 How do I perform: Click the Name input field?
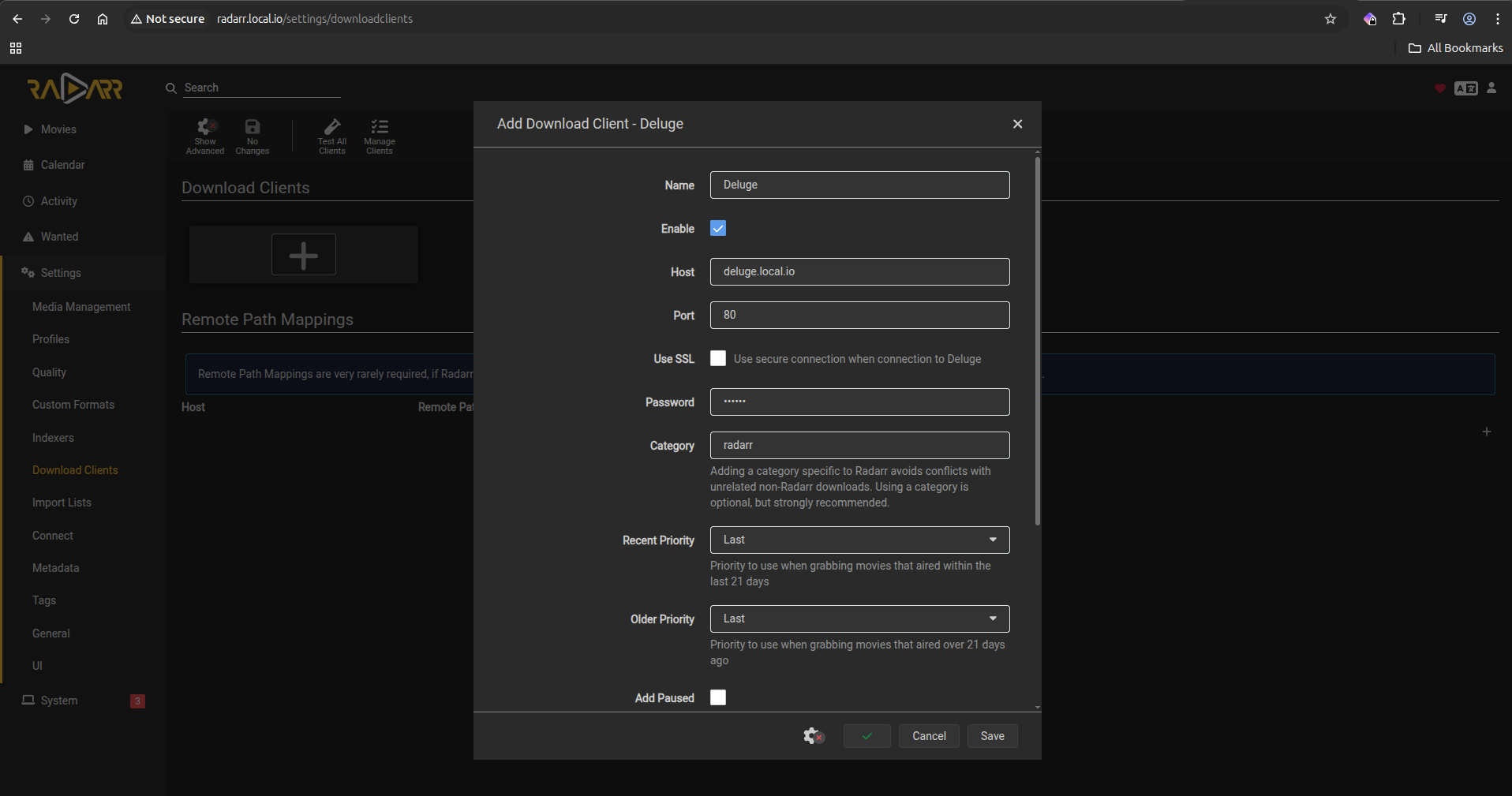(x=860, y=185)
